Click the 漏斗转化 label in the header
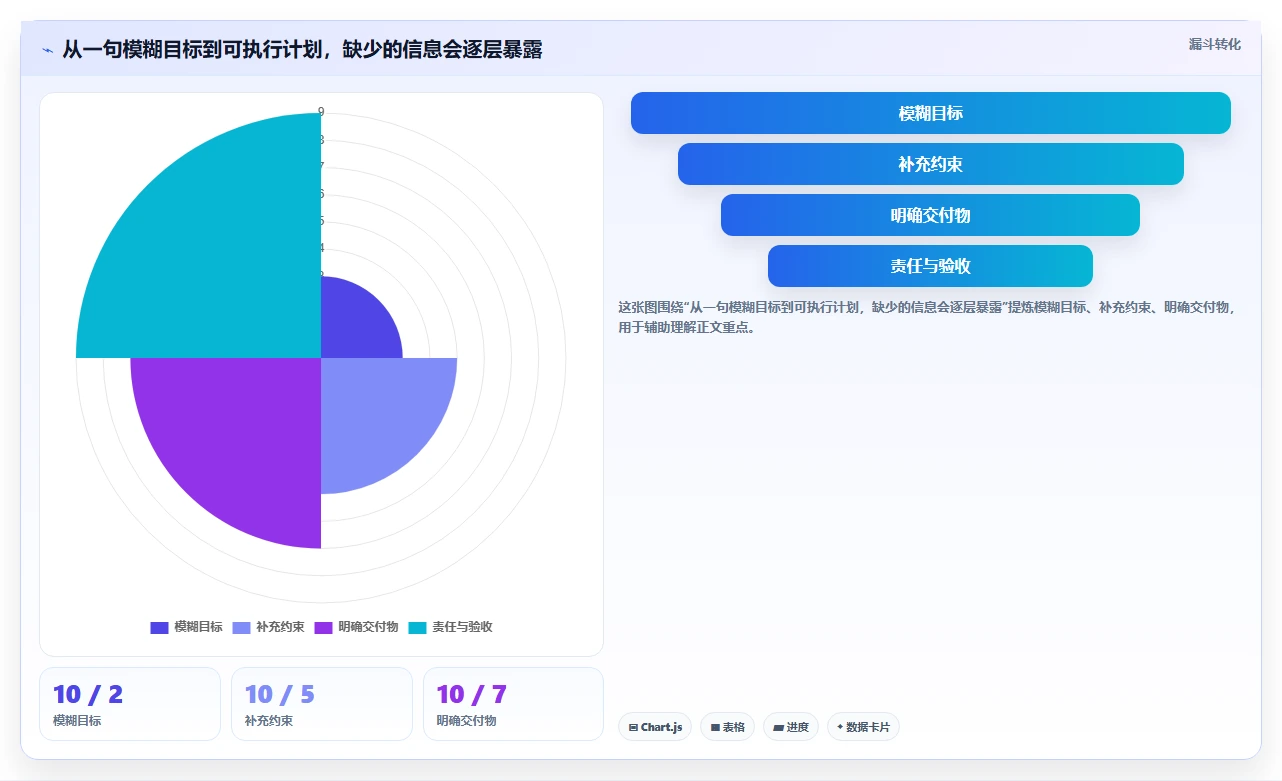 (x=1215, y=44)
